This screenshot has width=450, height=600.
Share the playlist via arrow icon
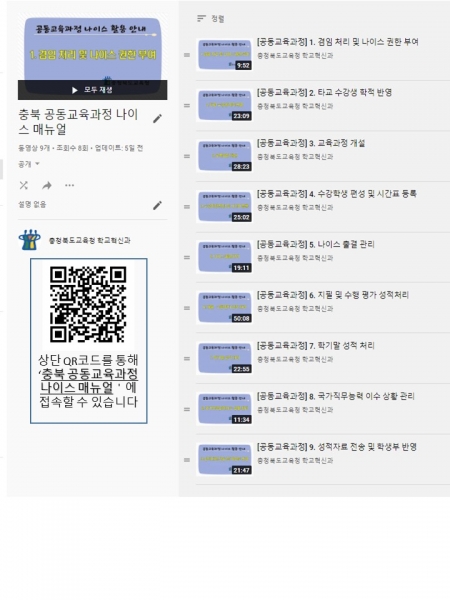point(47,186)
